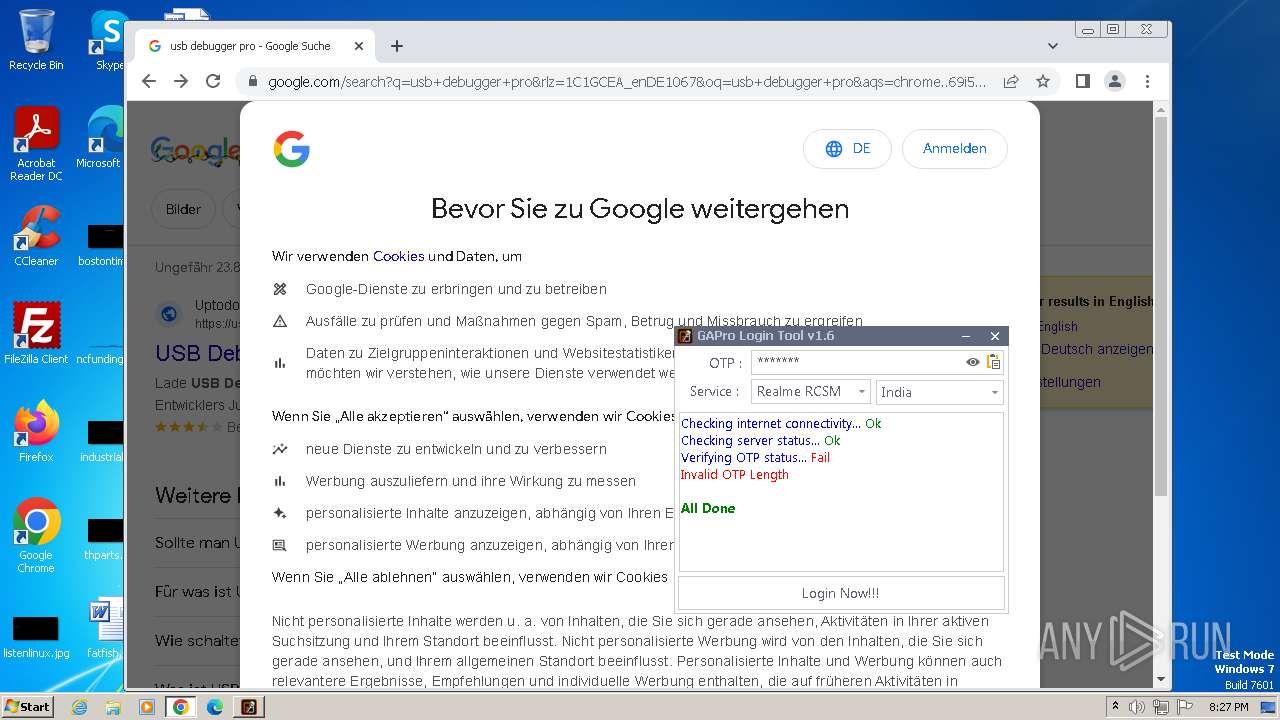Bookmark this page with the star icon
The image size is (1280, 720).
(1043, 81)
